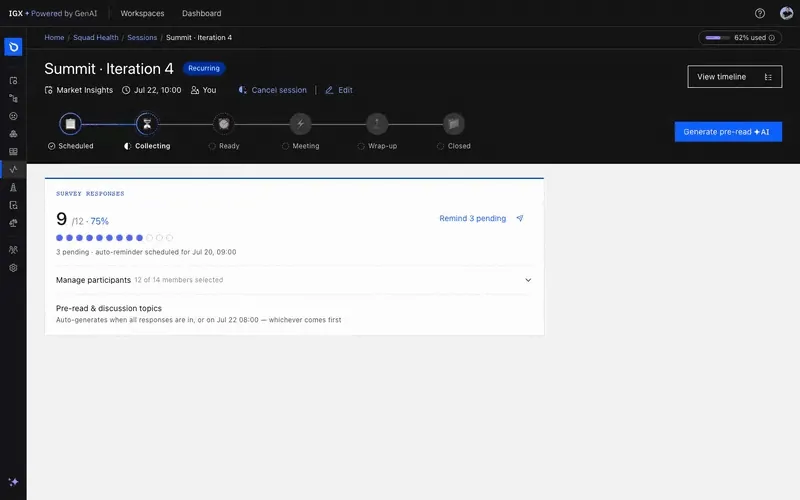800x500 pixels.
Task: Click the Collecting hourglass stage icon
Action: [147, 124]
